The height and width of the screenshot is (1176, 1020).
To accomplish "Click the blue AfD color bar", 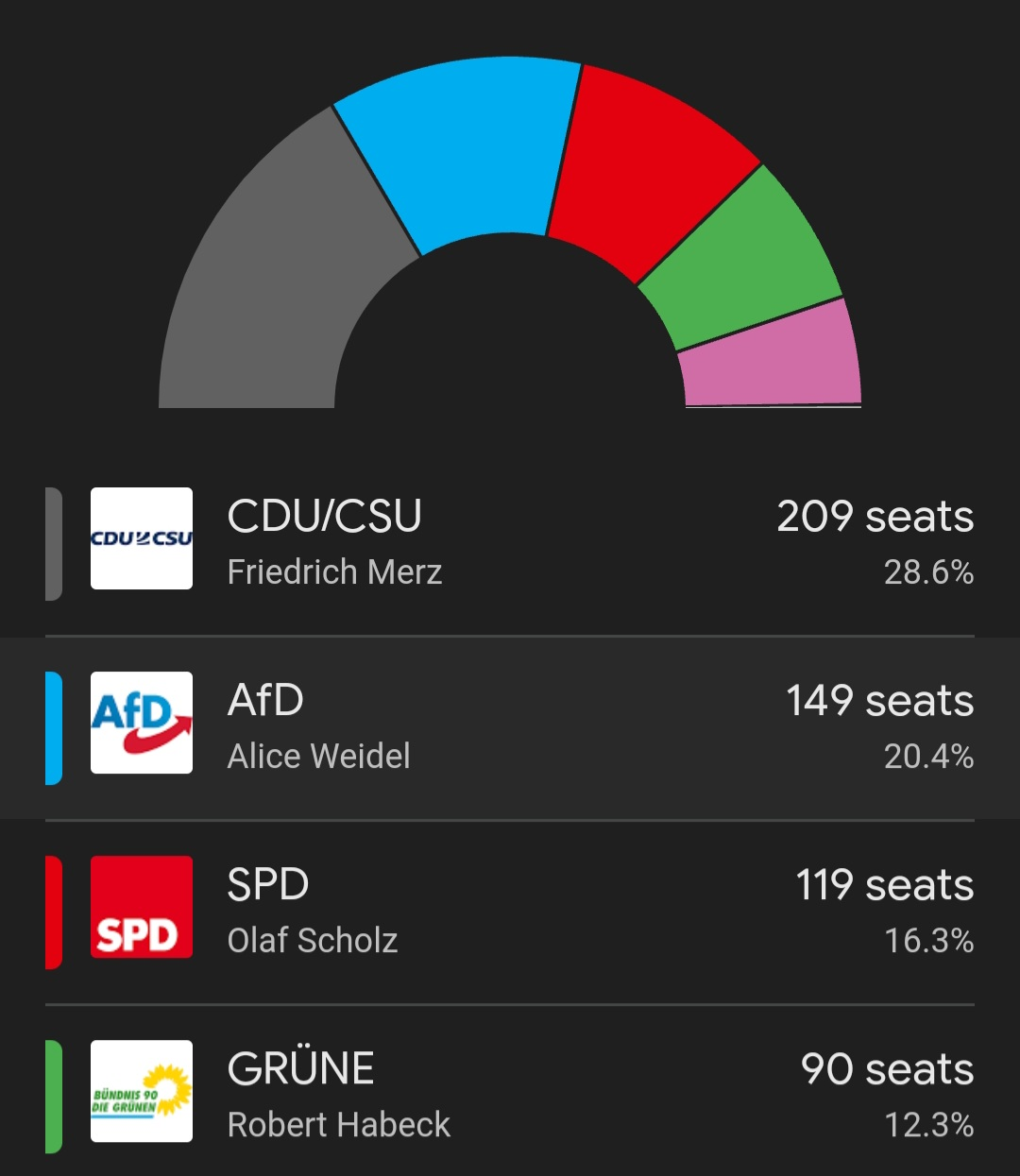I will pos(54,727).
